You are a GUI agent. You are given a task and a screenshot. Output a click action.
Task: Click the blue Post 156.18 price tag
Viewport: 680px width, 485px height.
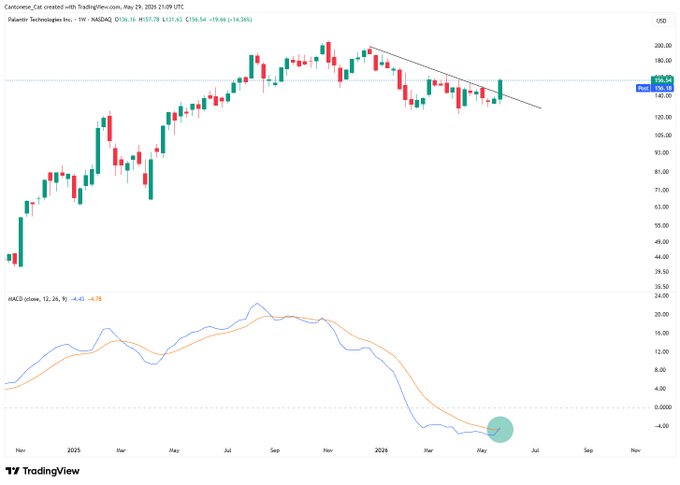point(655,88)
